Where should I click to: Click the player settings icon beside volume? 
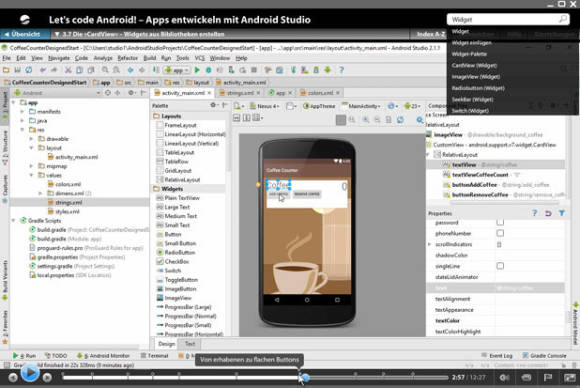pyautogui.click(x=526, y=378)
